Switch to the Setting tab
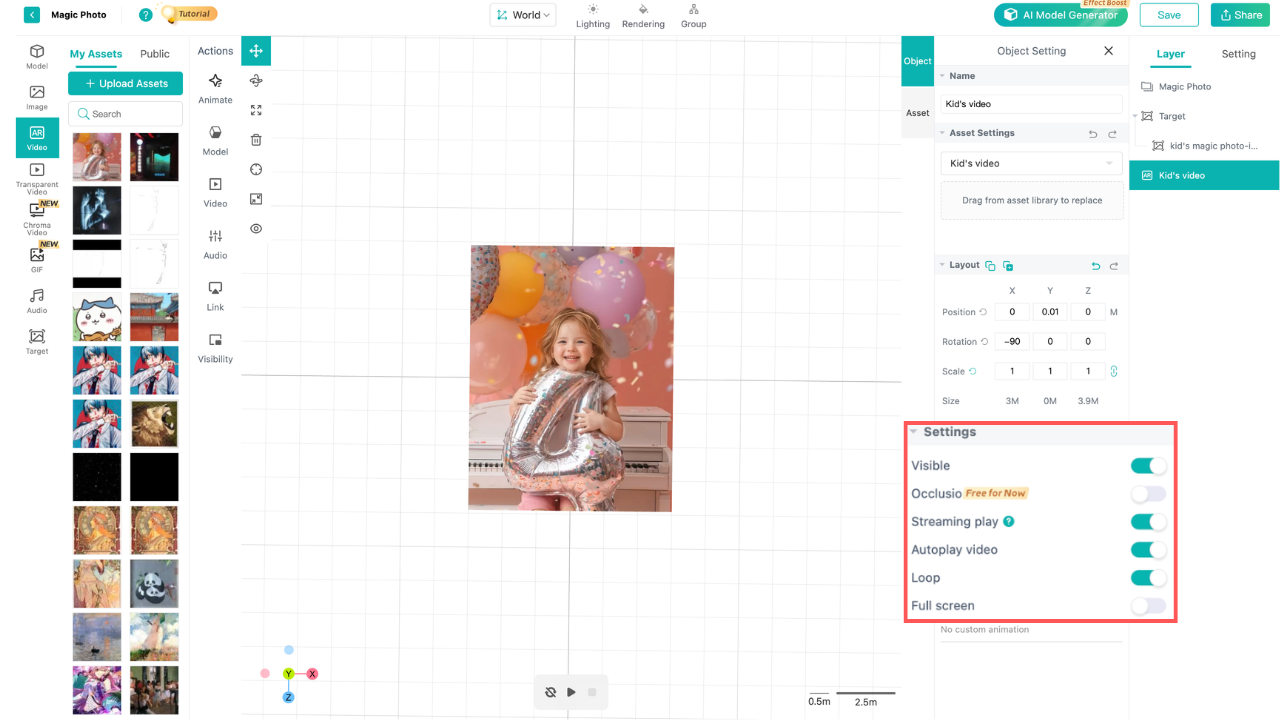This screenshot has height=720, width=1280. (x=1238, y=54)
